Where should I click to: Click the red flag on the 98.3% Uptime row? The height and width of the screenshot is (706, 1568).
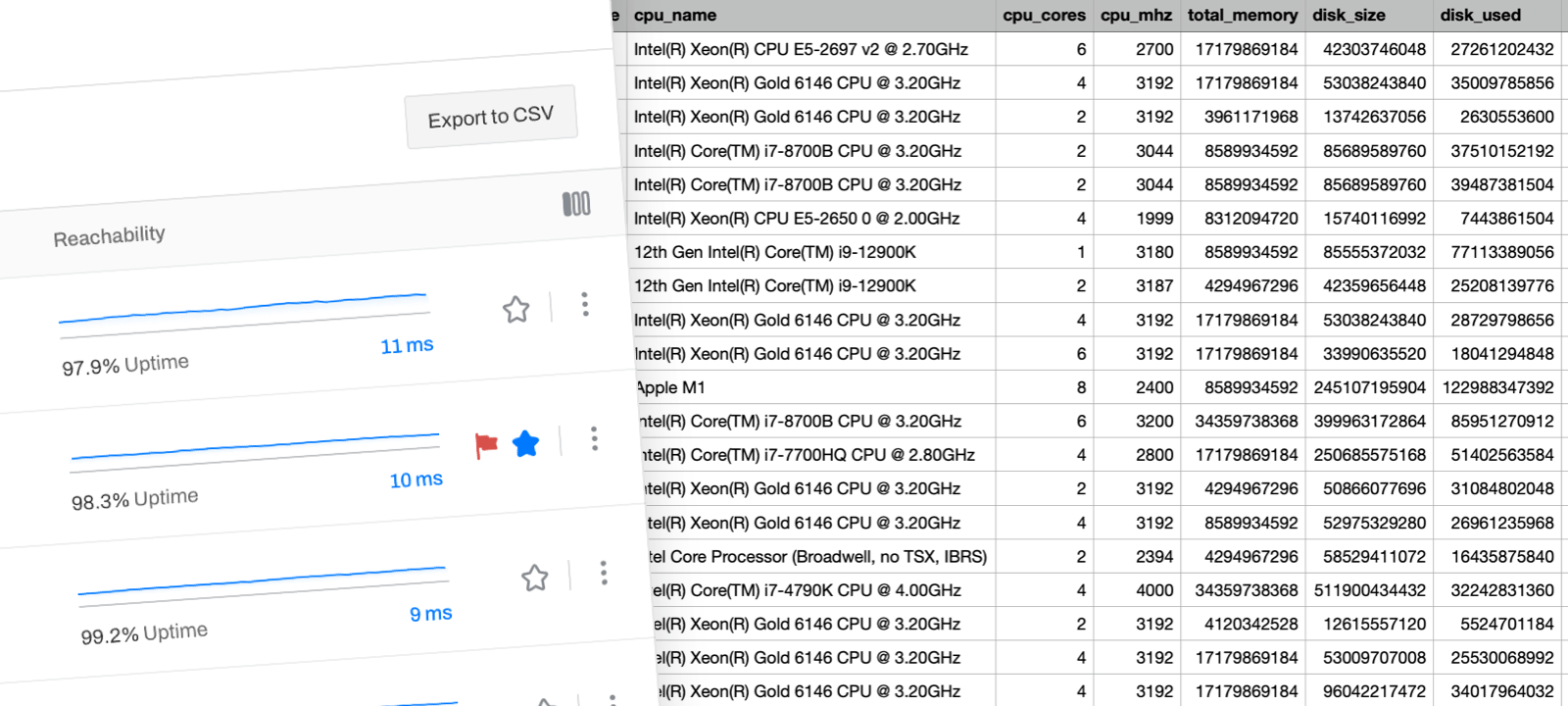tap(486, 445)
